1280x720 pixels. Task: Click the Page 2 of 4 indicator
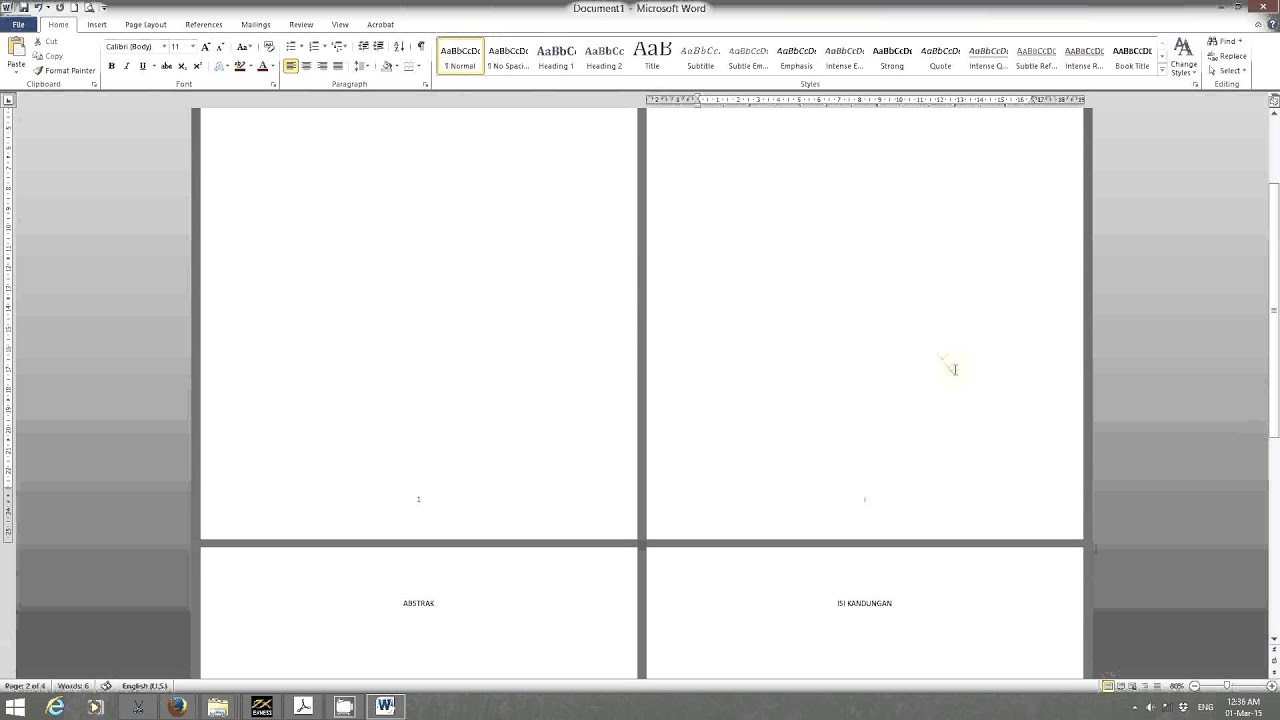(25, 686)
